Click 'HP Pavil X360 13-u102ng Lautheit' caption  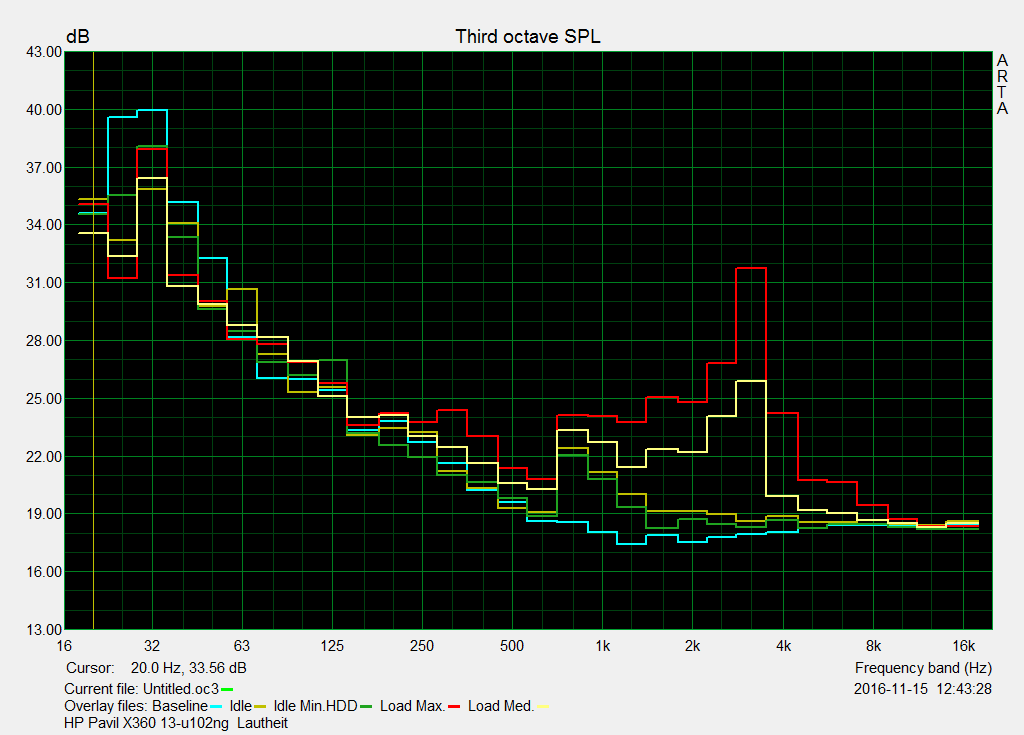point(176,723)
